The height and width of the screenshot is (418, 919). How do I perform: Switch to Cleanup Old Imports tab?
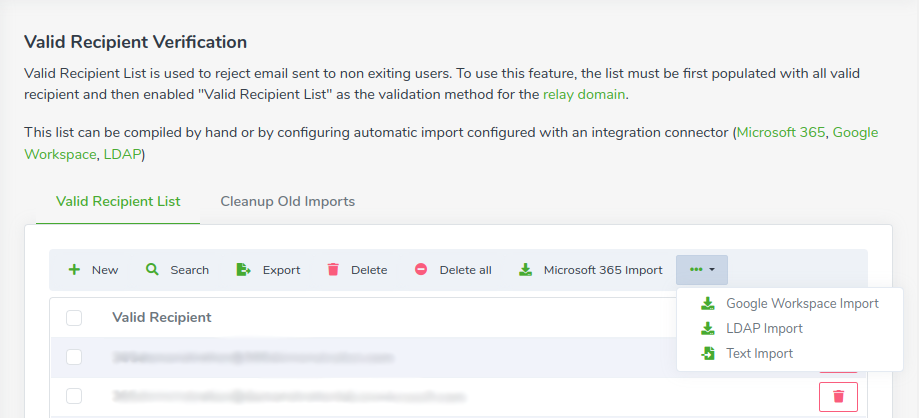tap(287, 202)
